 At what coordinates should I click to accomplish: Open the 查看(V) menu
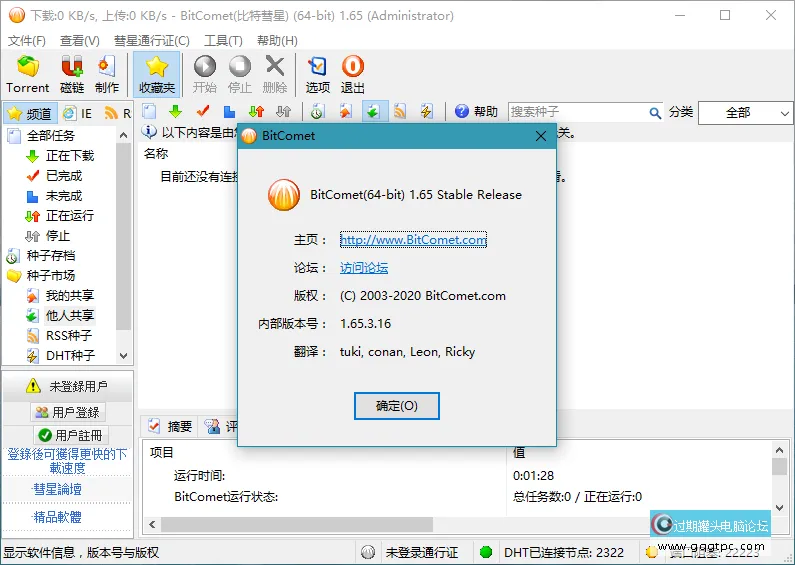(x=80, y=41)
